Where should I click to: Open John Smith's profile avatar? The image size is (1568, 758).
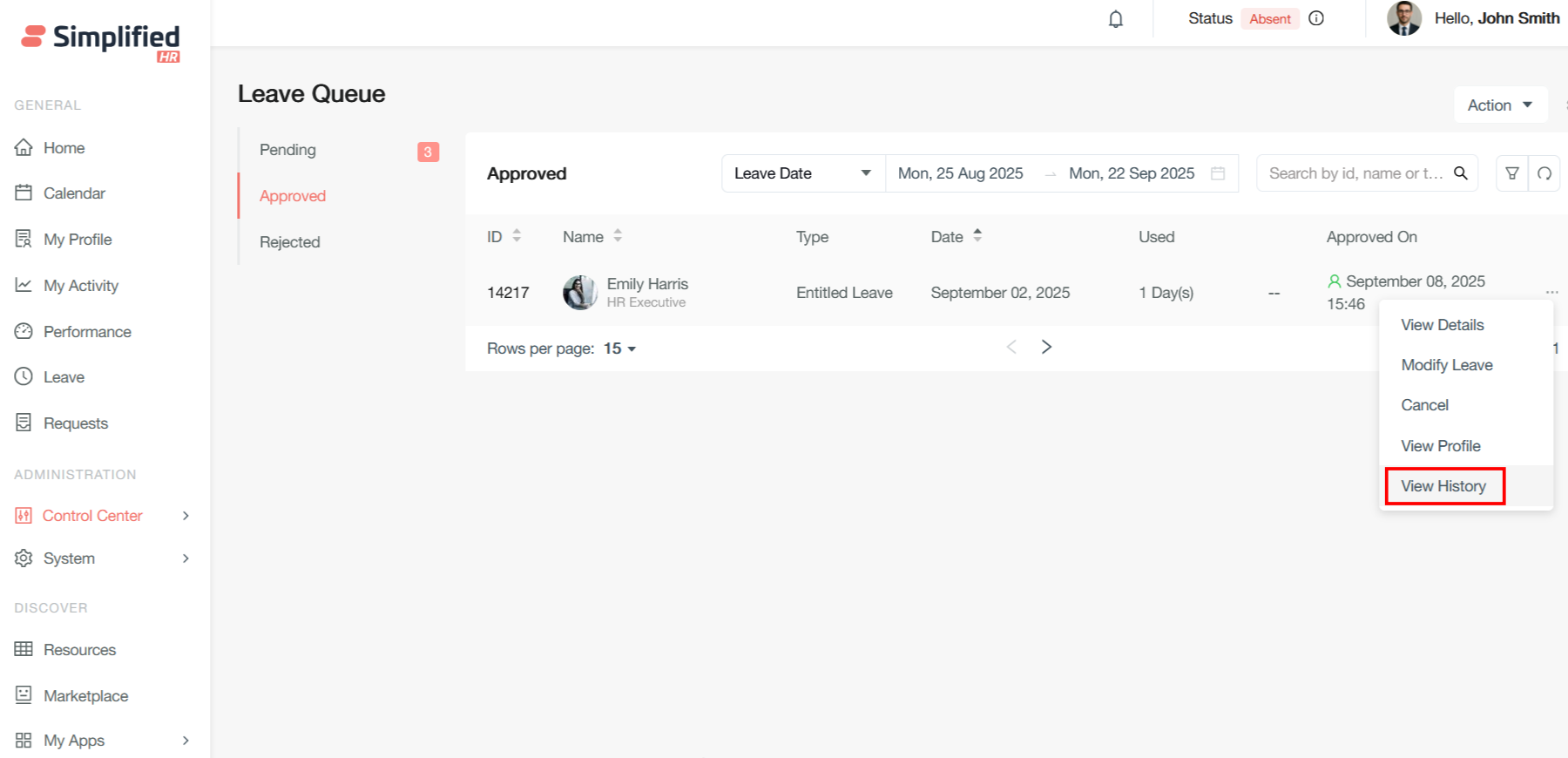coord(1403,18)
